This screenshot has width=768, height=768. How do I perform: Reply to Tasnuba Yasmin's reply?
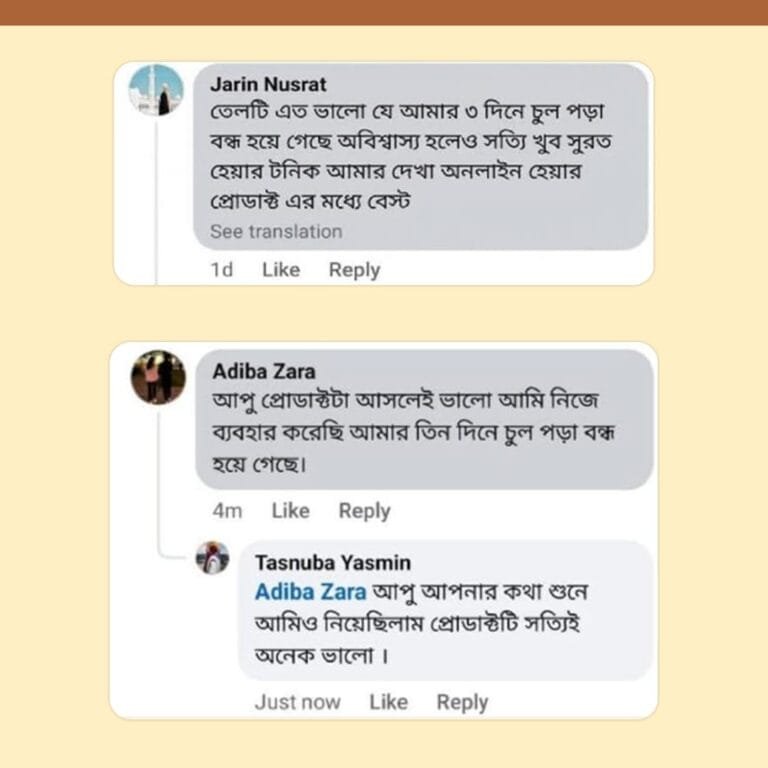pyautogui.click(x=462, y=702)
